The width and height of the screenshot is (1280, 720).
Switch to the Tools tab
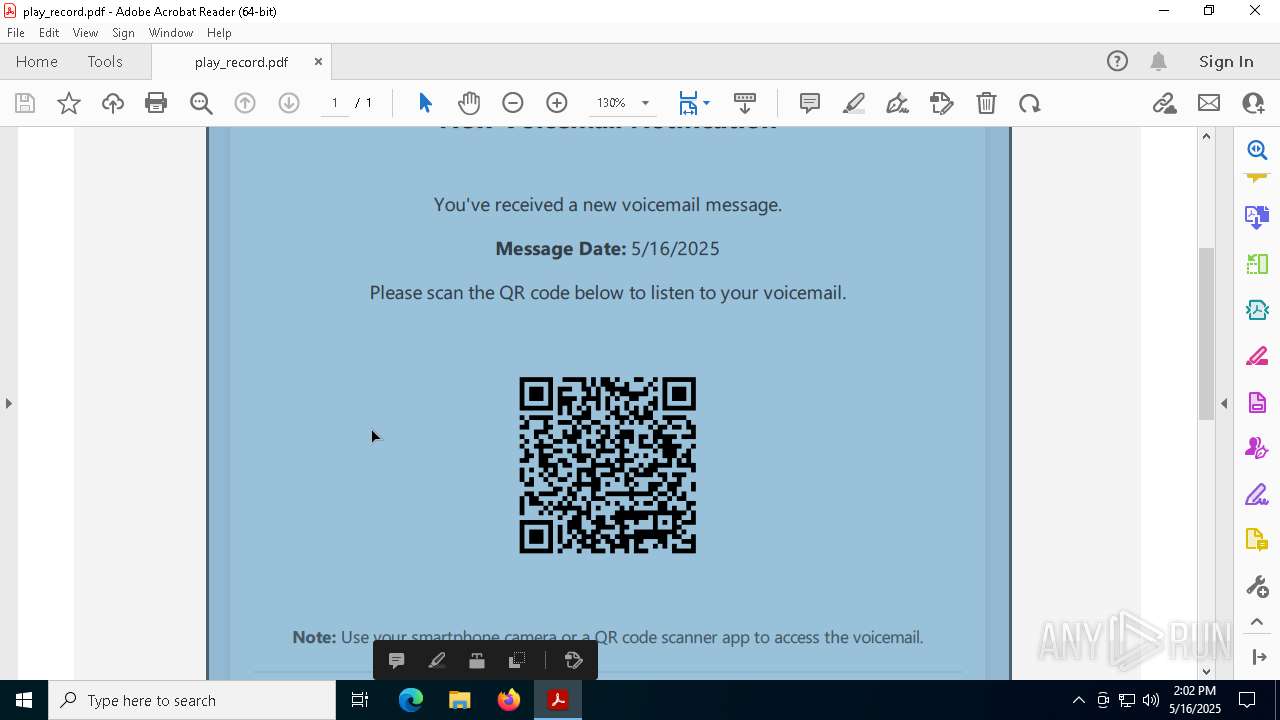[x=105, y=62]
